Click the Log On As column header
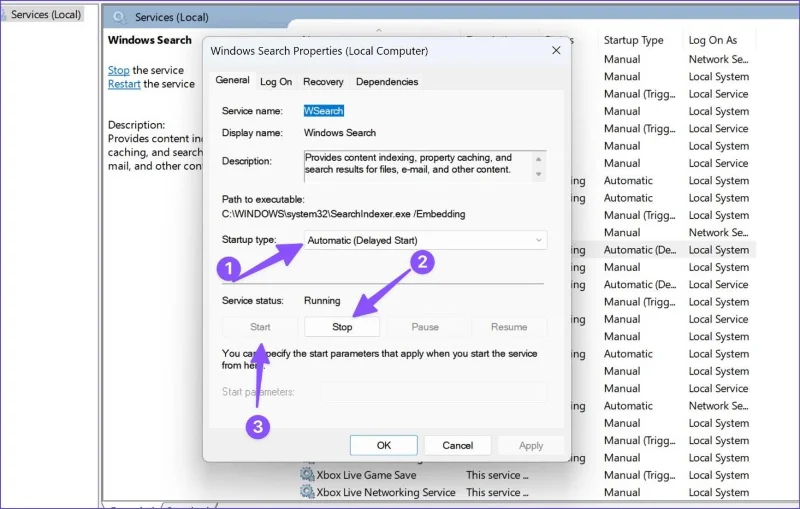Screen dimensions: 800x509 (x=713, y=40)
